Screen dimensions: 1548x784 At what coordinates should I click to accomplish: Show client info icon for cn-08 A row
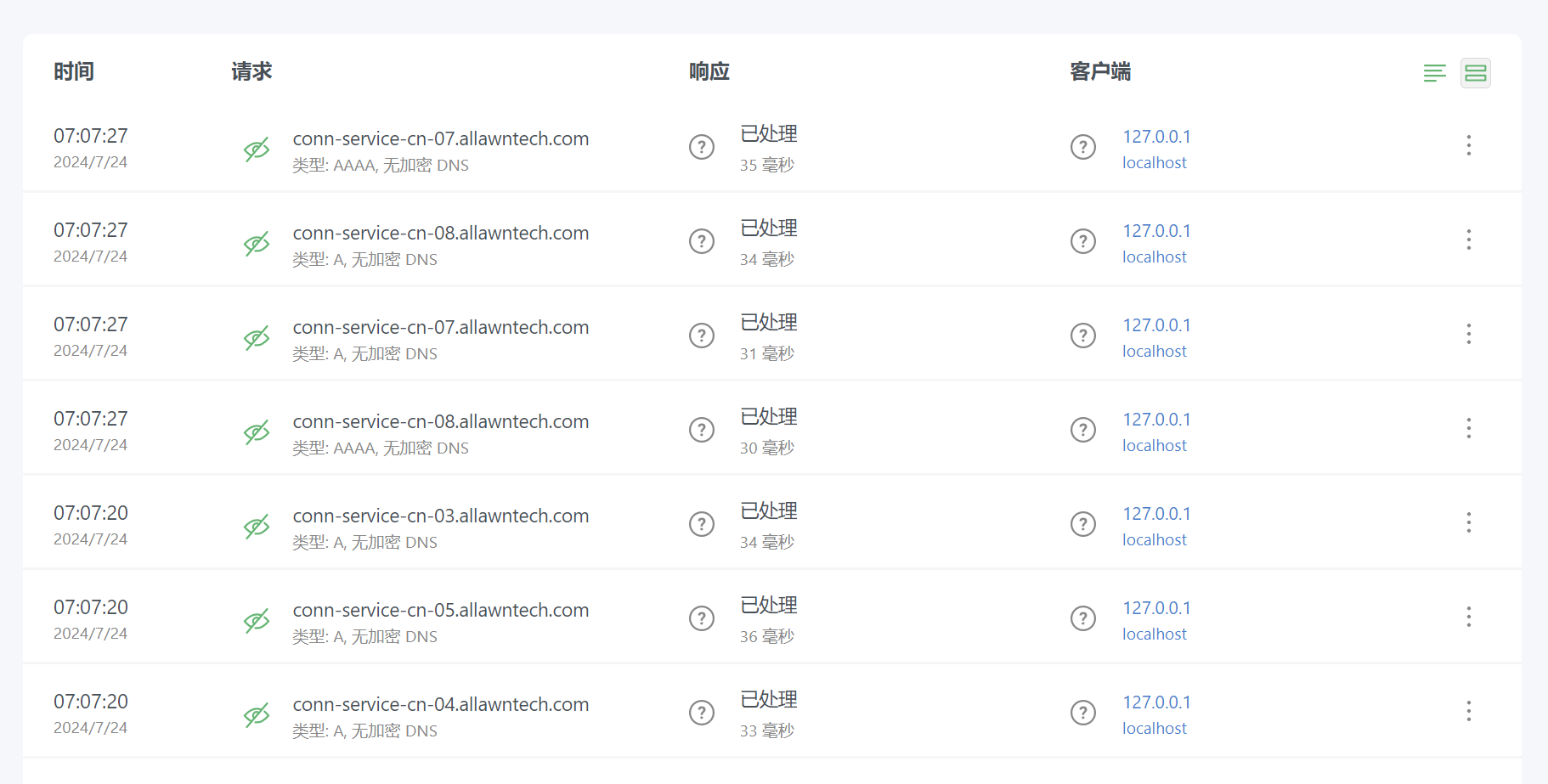pos(1083,241)
